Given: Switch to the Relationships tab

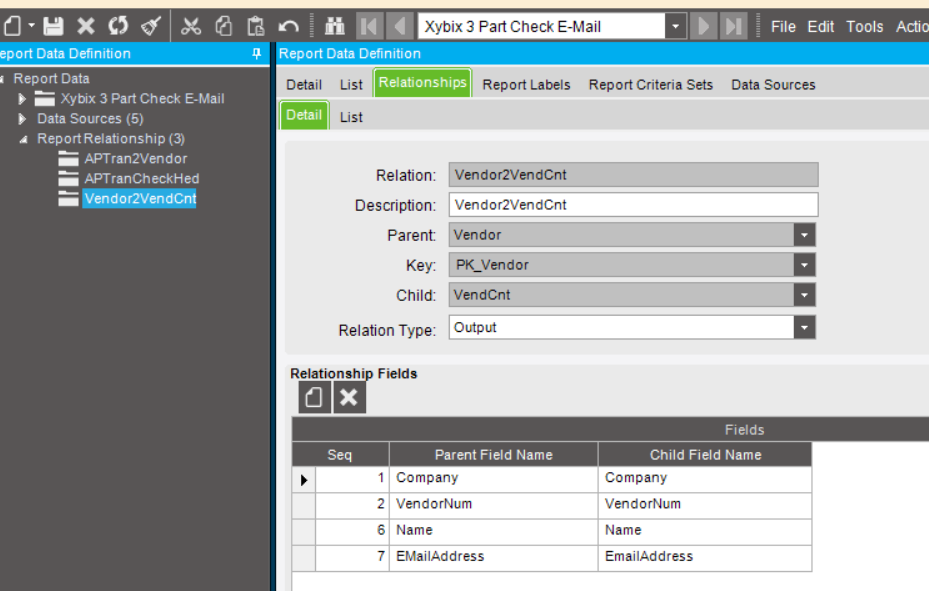Looking at the screenshot, I should click(422, 82).
